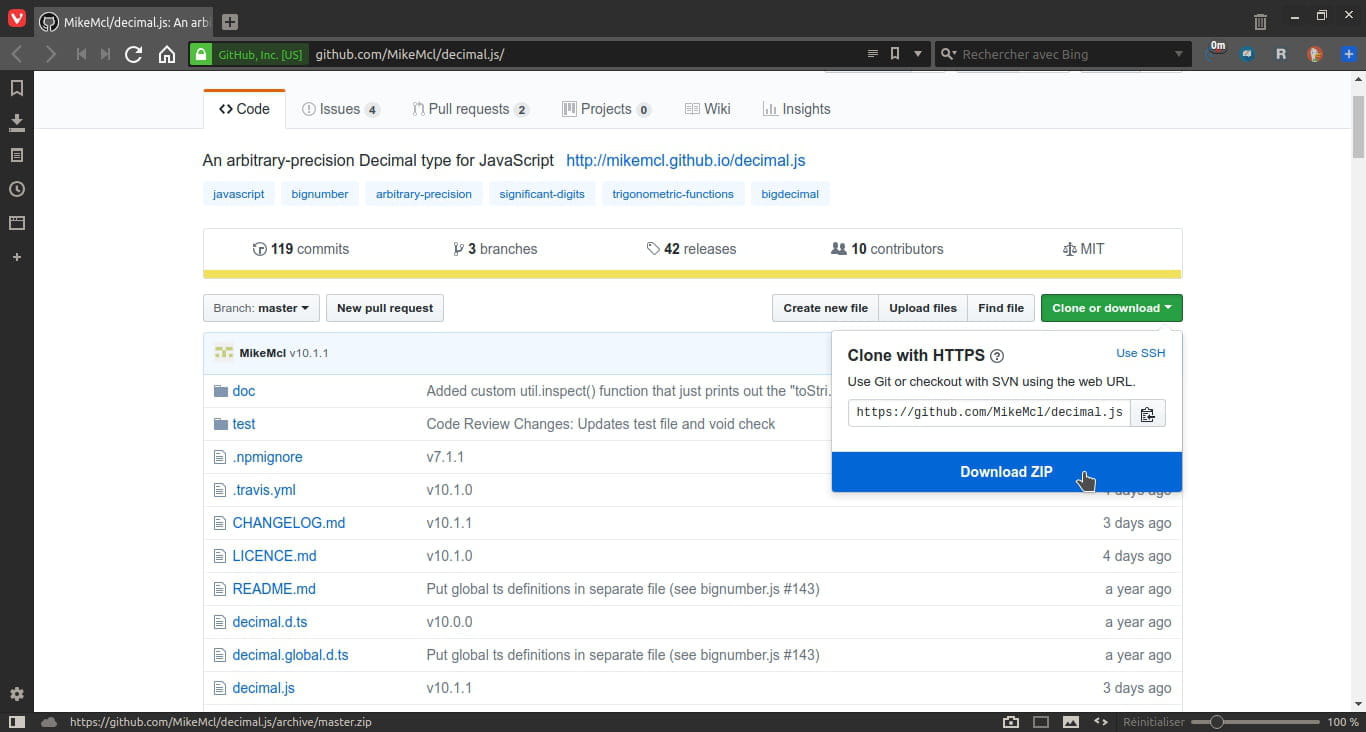Image resolution: width=1366 pixels, height=732 pixels.
Task: Open Vivaldi settings gear
Action: point(16,694)
